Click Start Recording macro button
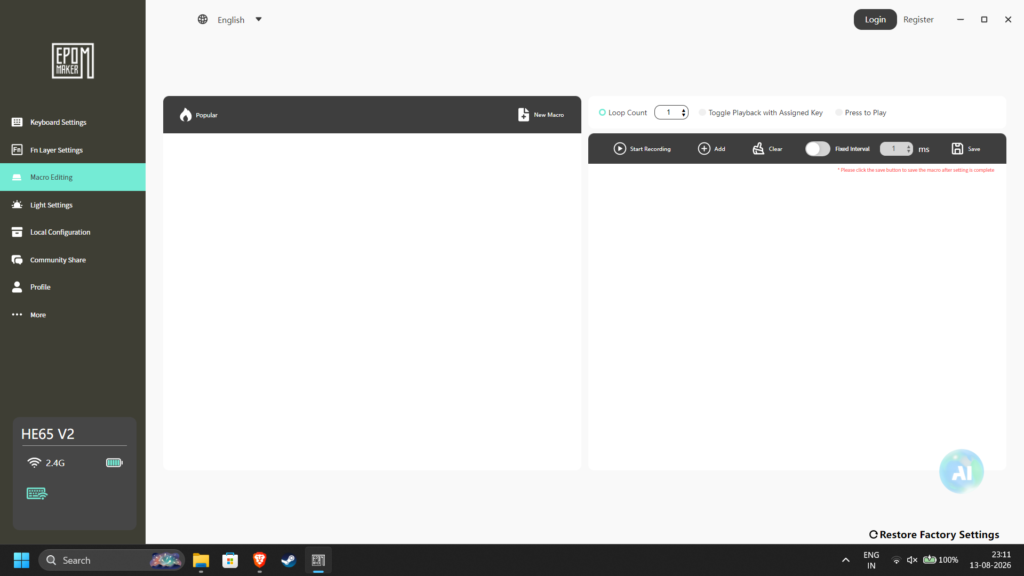 coord(642,149)
